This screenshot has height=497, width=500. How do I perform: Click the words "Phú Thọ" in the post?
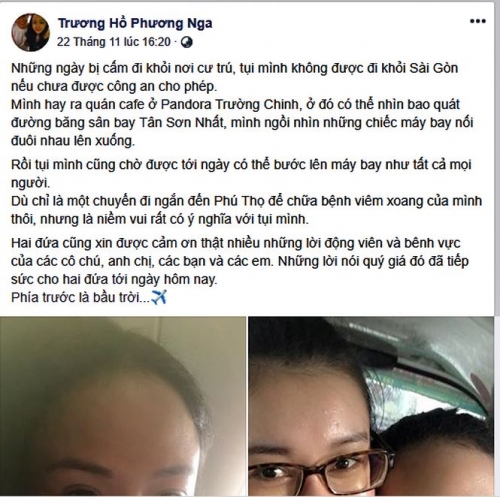coord(239,201)
